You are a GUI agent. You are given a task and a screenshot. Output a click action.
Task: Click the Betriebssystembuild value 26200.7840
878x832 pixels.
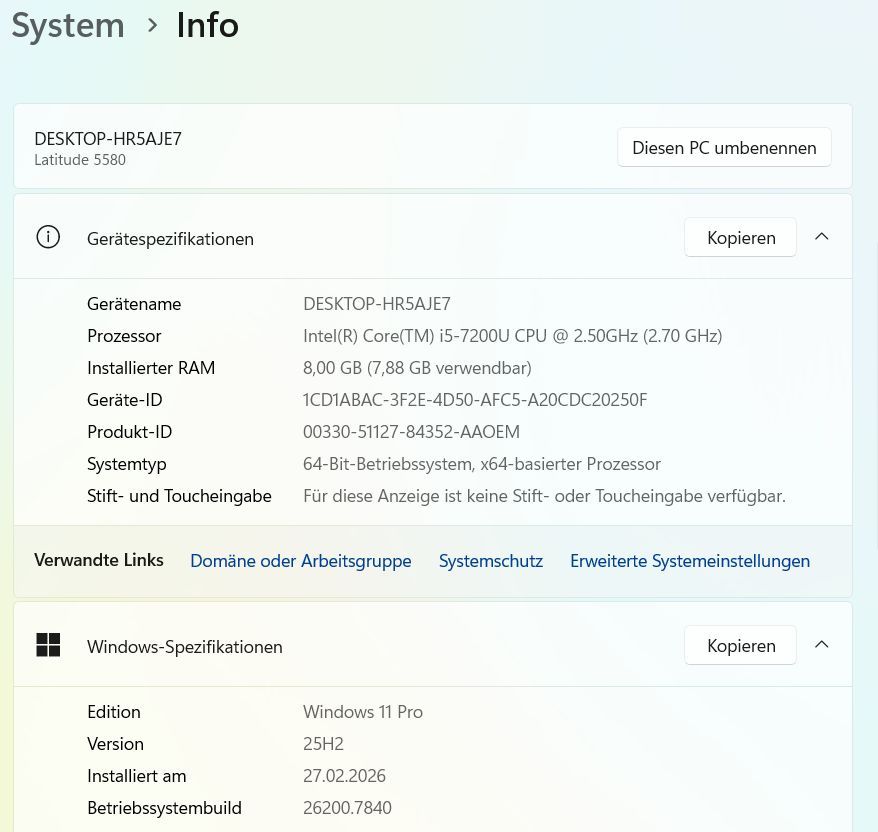347,808
